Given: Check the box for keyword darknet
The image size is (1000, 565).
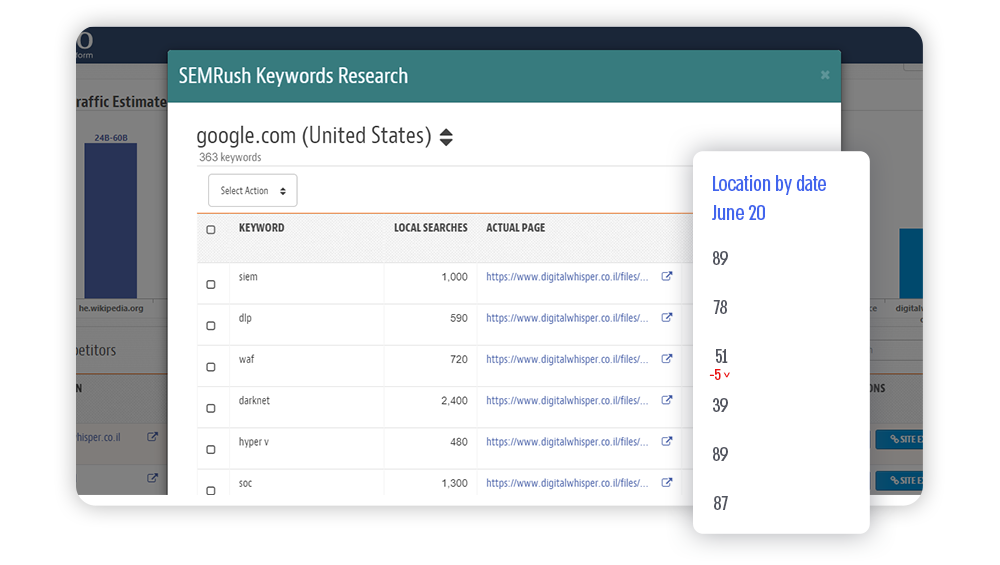Looking at the screenshot, I should [211, 408].
